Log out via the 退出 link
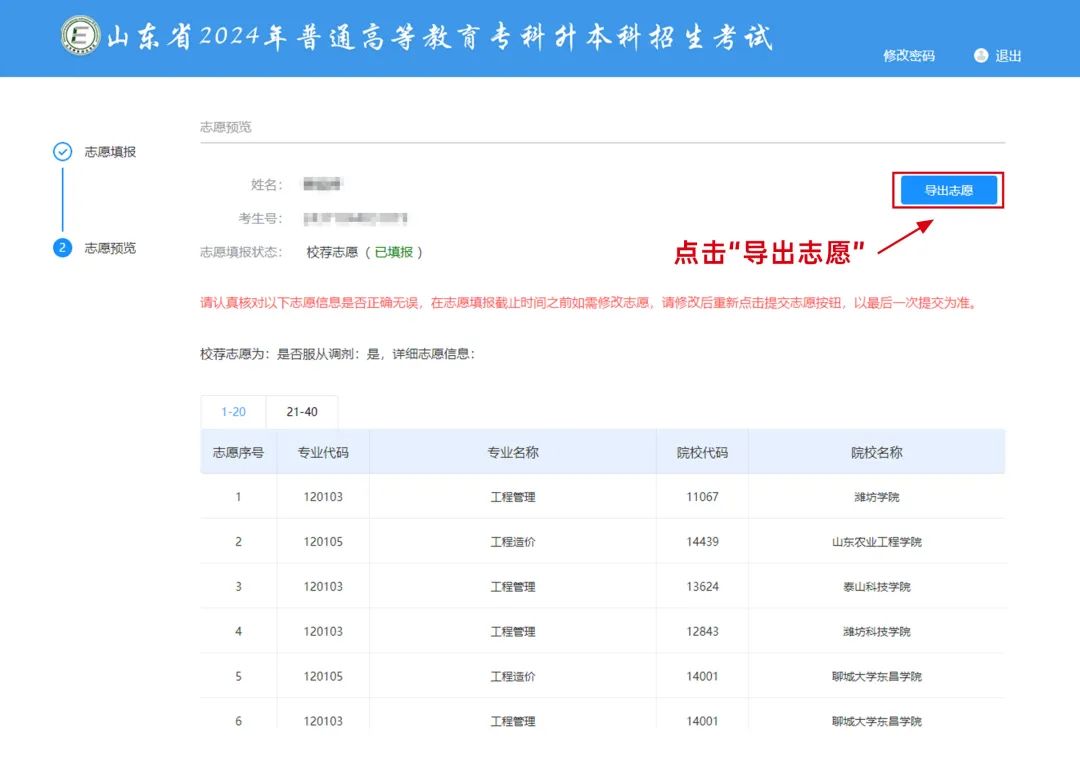The width and height of the screenshot is (1080, 770). click(1008, 56)
